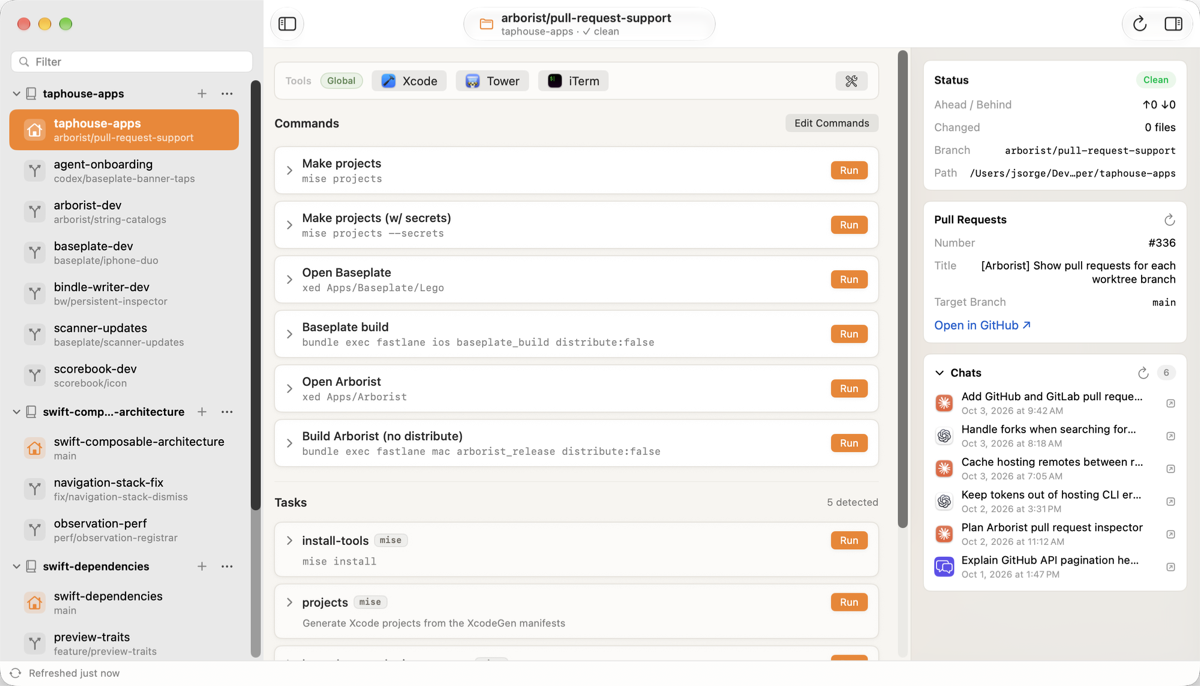Click the Clean status badge

click(1155, 80)
